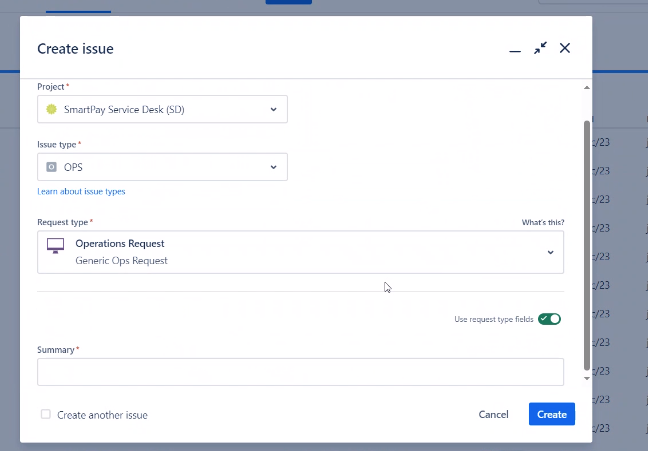Click the SmartPay project avatar icon
The width and height of the screenshot is (648, 451).
51,109
